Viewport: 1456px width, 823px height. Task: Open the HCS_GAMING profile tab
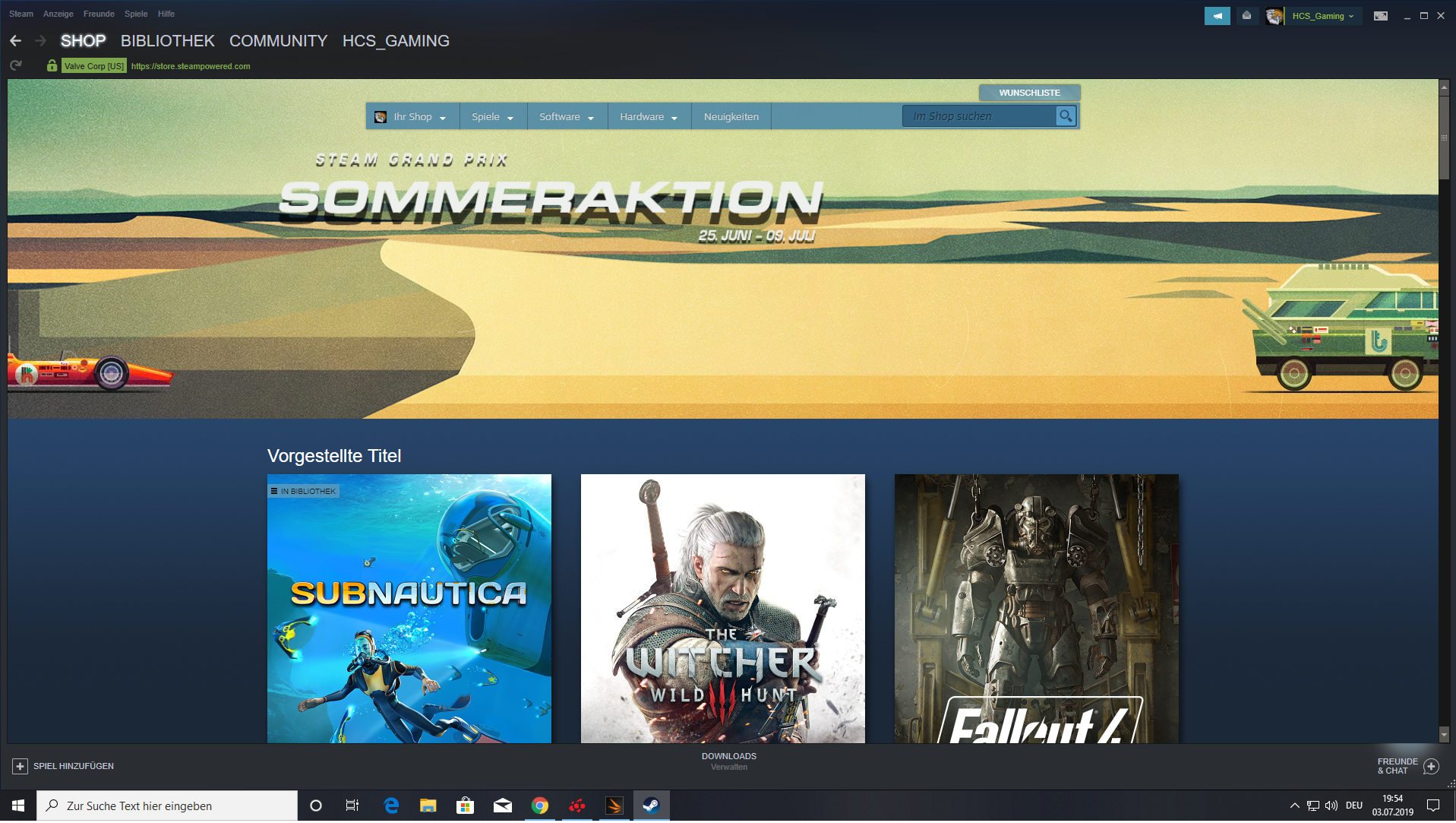tap(396, 41)
